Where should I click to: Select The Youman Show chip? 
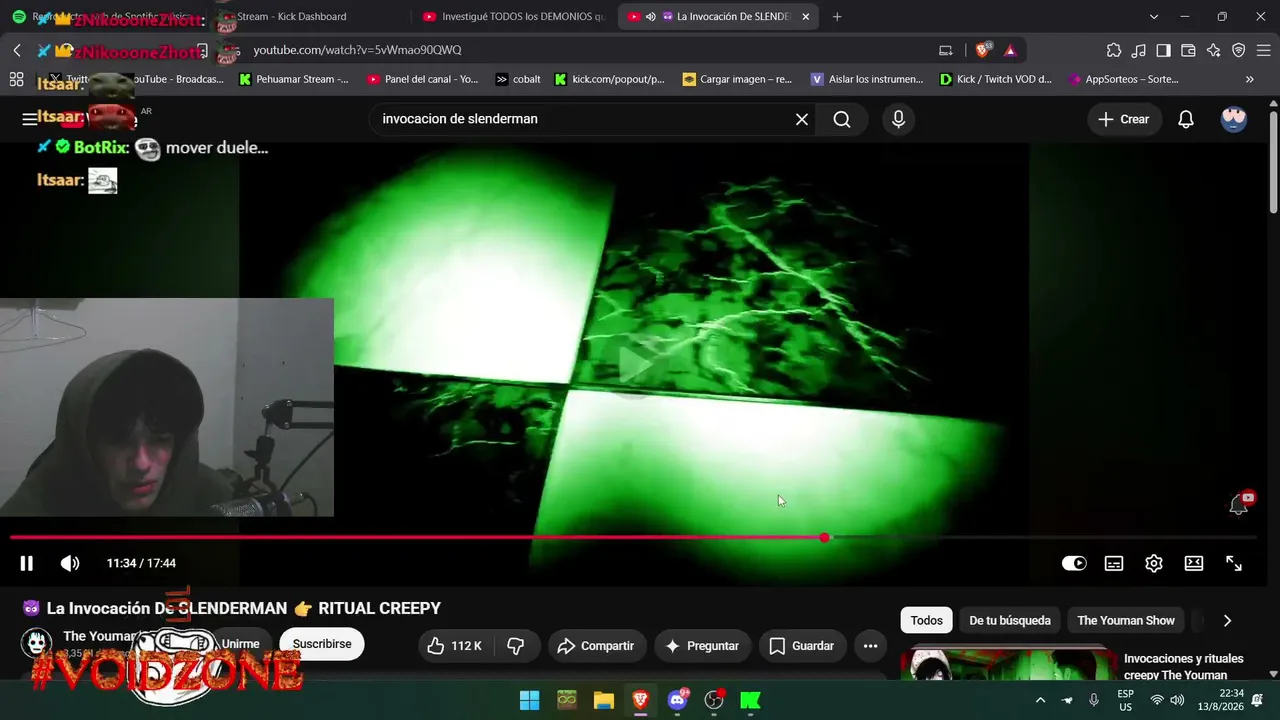coord(1126,620)
